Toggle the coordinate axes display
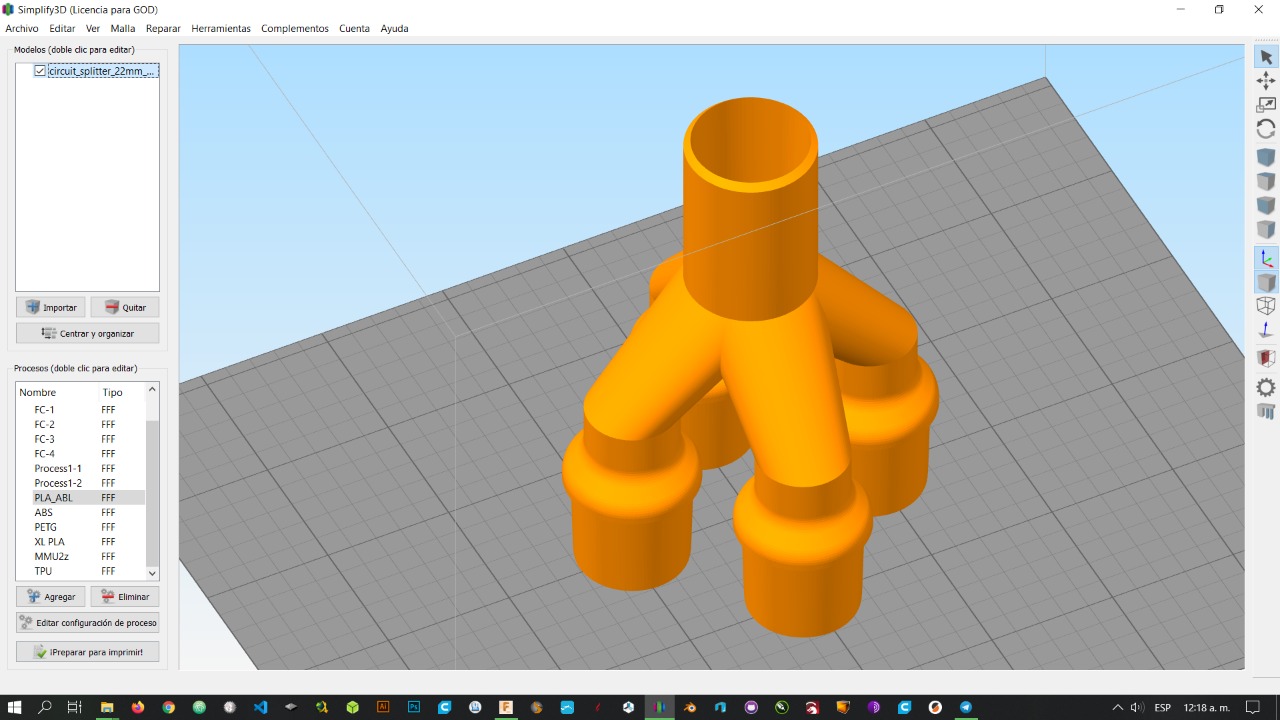This screenshot has height=720, width=1280. coord(1266,258)
